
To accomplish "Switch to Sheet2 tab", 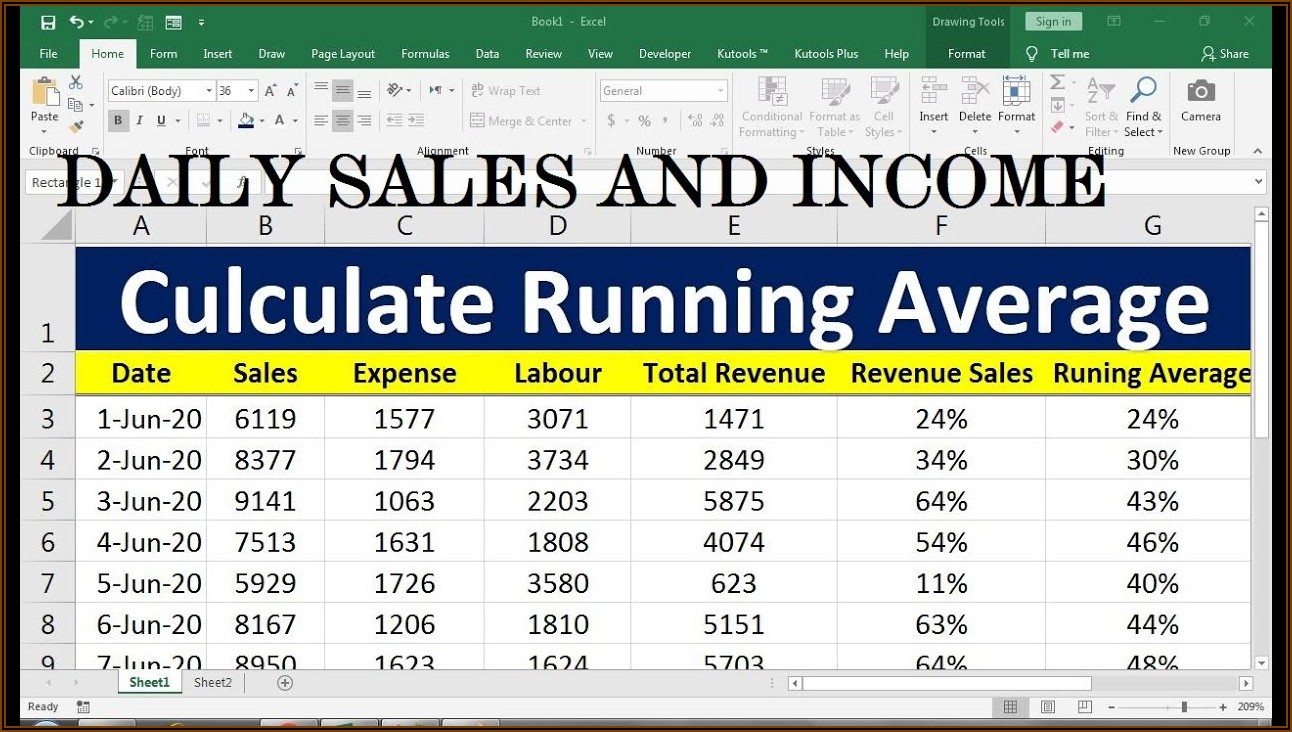I will click(x=213, y=683).
